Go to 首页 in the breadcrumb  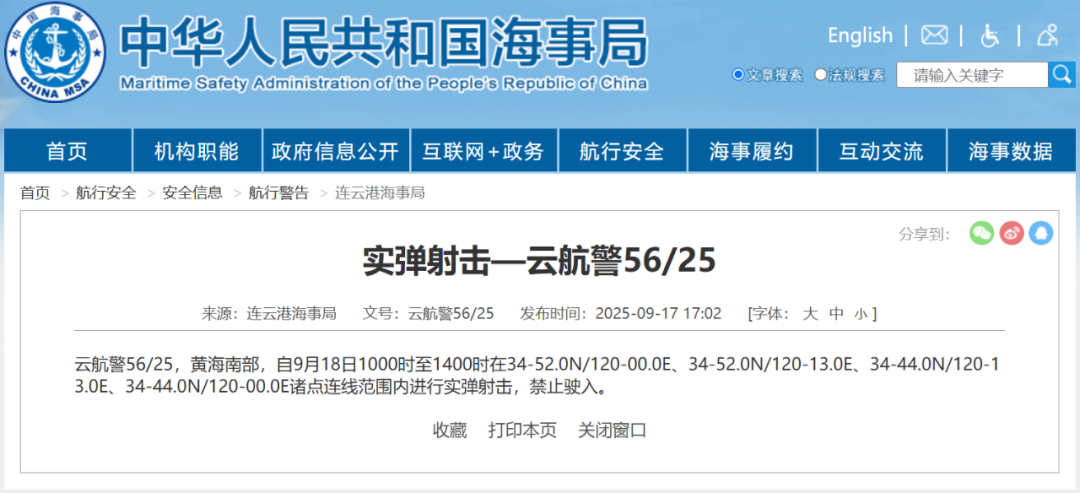35,193
